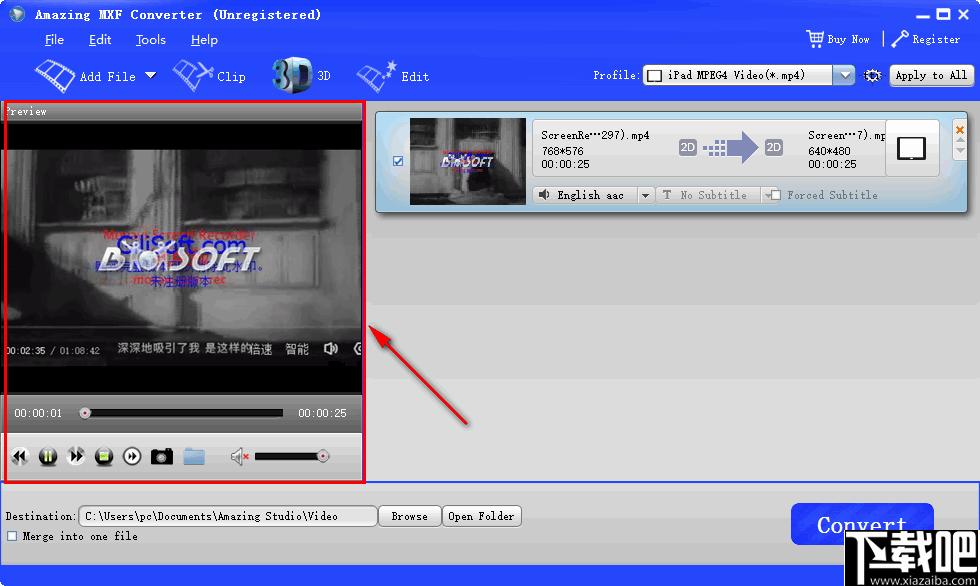This screenshot has height=586, width=980.
Task: Click the 640*480 output resolution text
Action: tap(829, 151)
